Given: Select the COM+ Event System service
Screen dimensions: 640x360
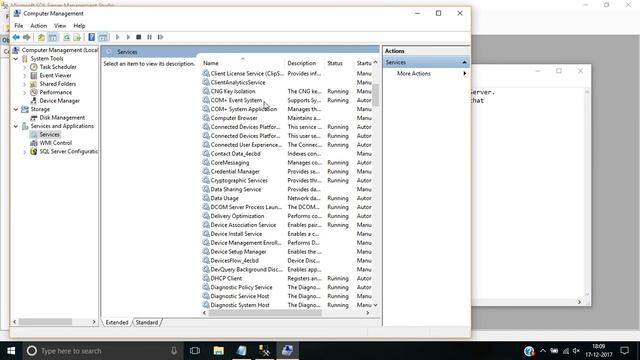Looking at the screenshot, I should pos(236,100).
